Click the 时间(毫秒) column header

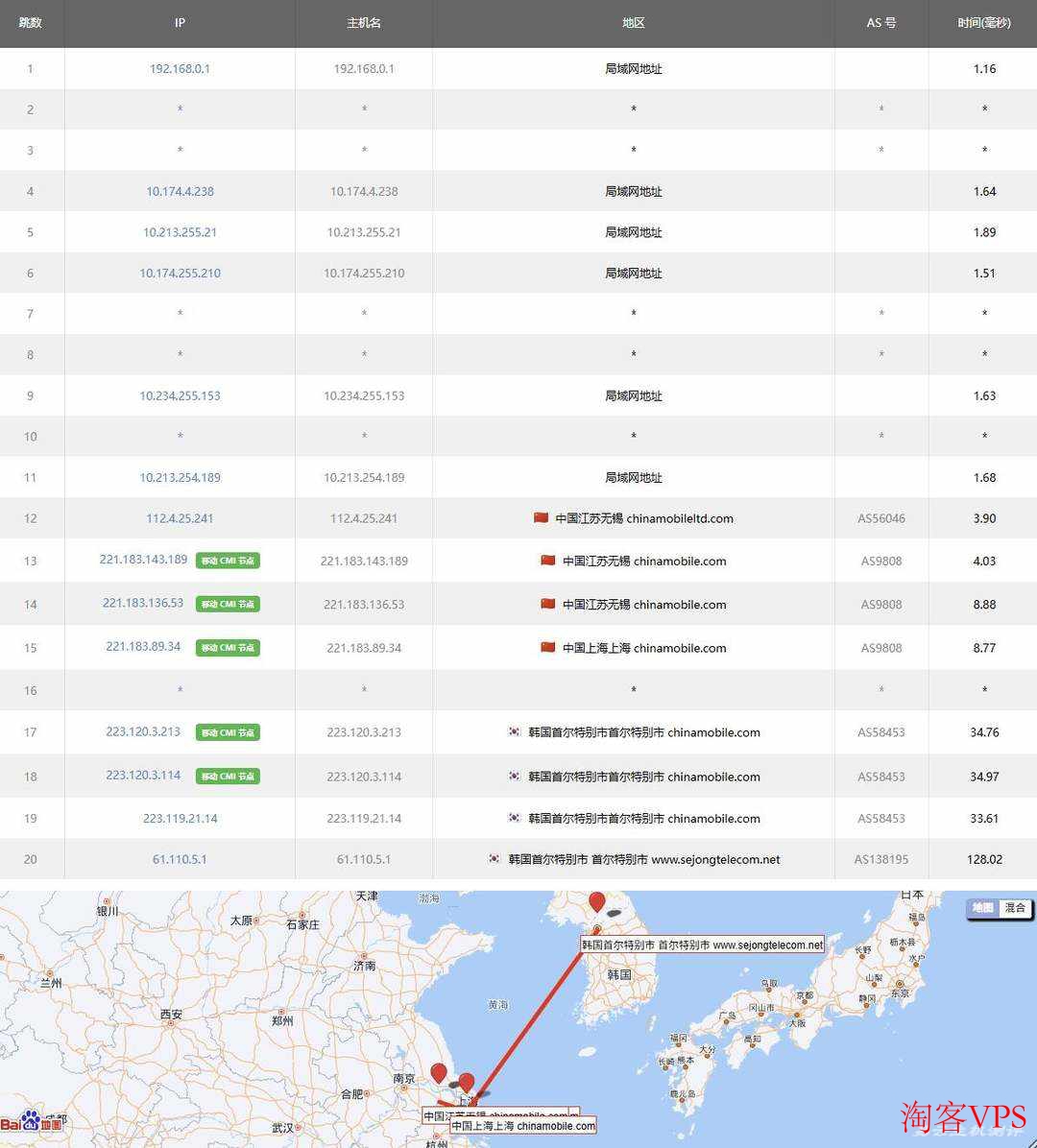(x=984, y=23)
